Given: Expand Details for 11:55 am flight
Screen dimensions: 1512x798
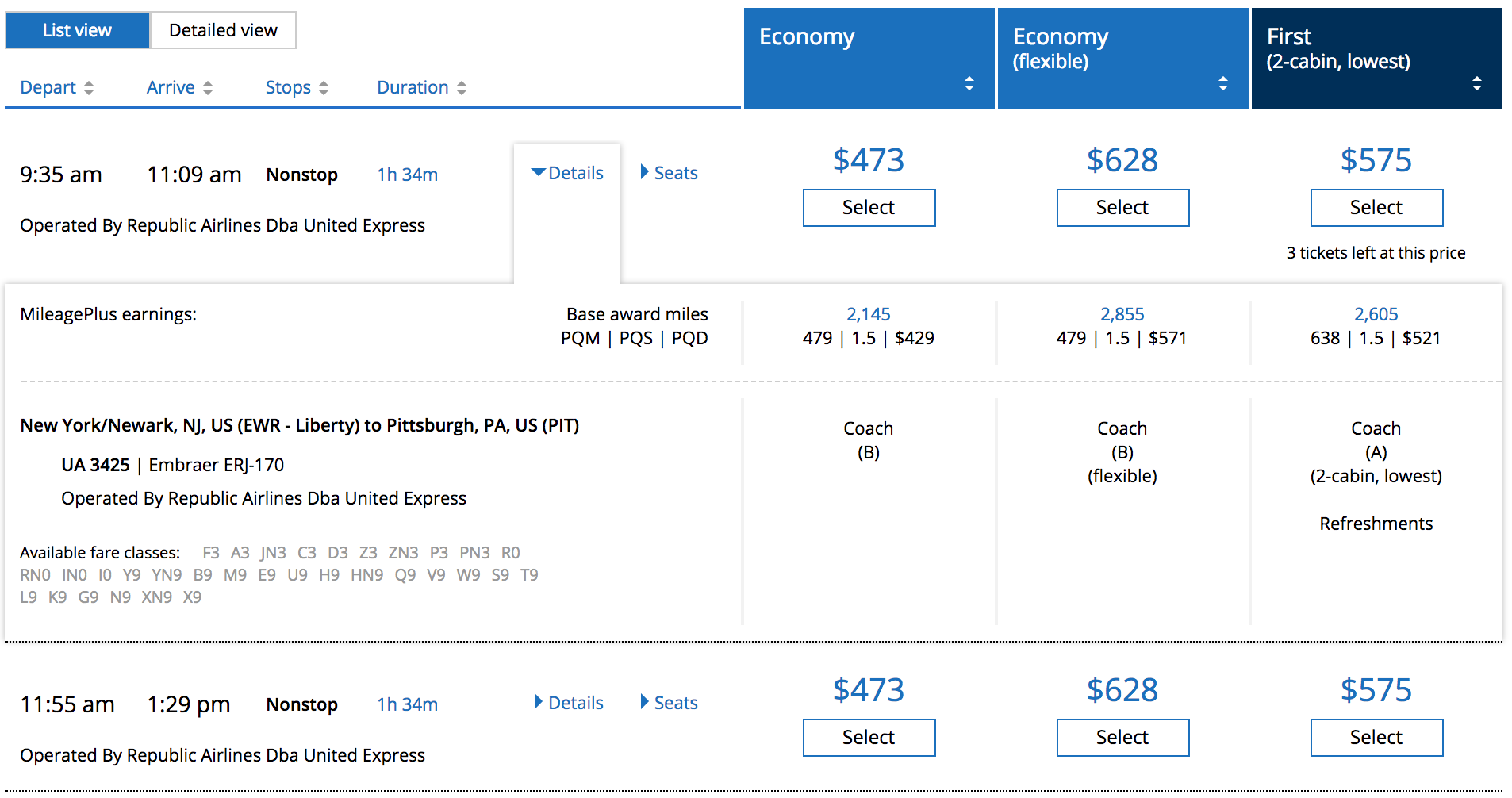Looking at the screenshot, I should coord(569,703).
